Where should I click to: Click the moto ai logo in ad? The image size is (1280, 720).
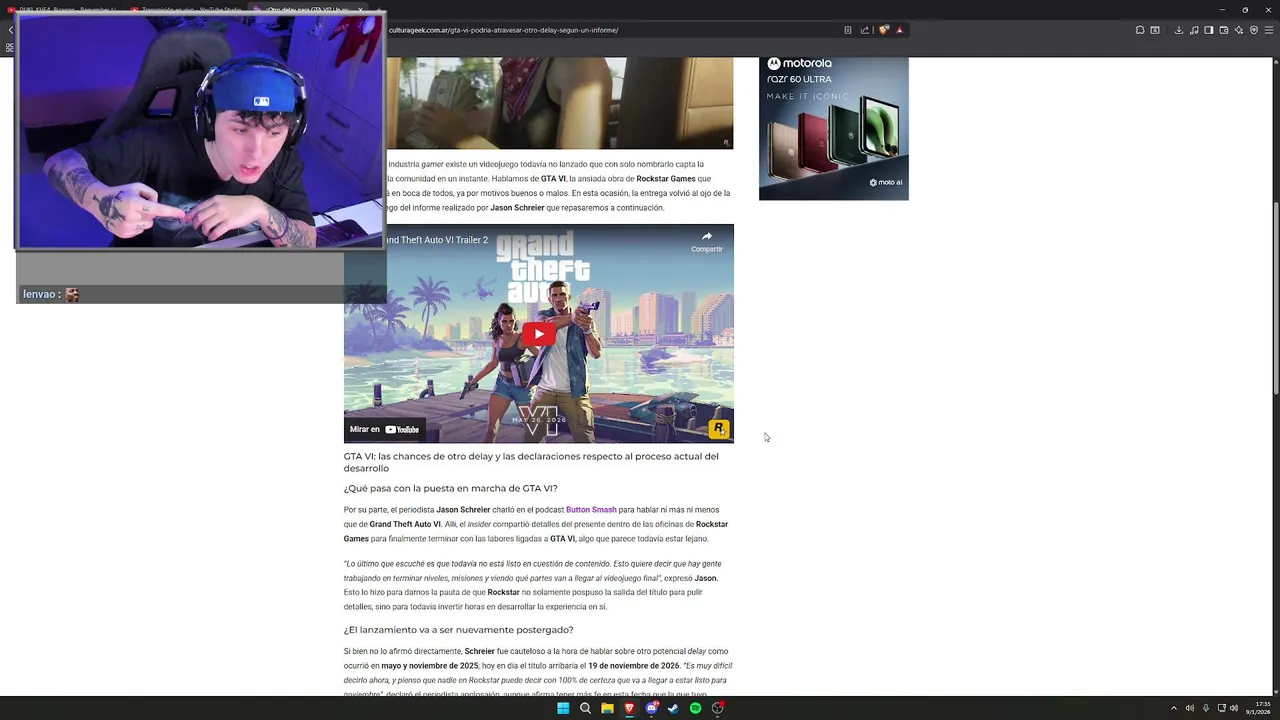[x=887, y=182]
